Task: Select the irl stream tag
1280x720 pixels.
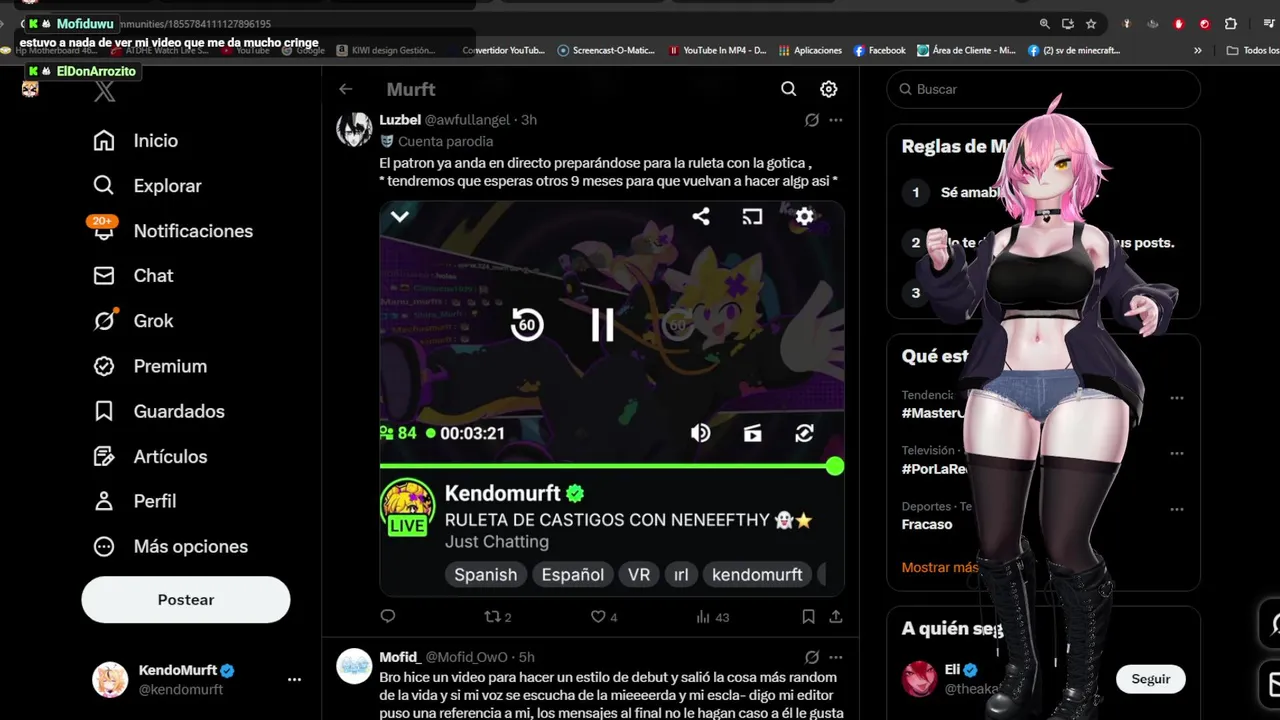Action: pyautogui.click(x=681, y=575)
